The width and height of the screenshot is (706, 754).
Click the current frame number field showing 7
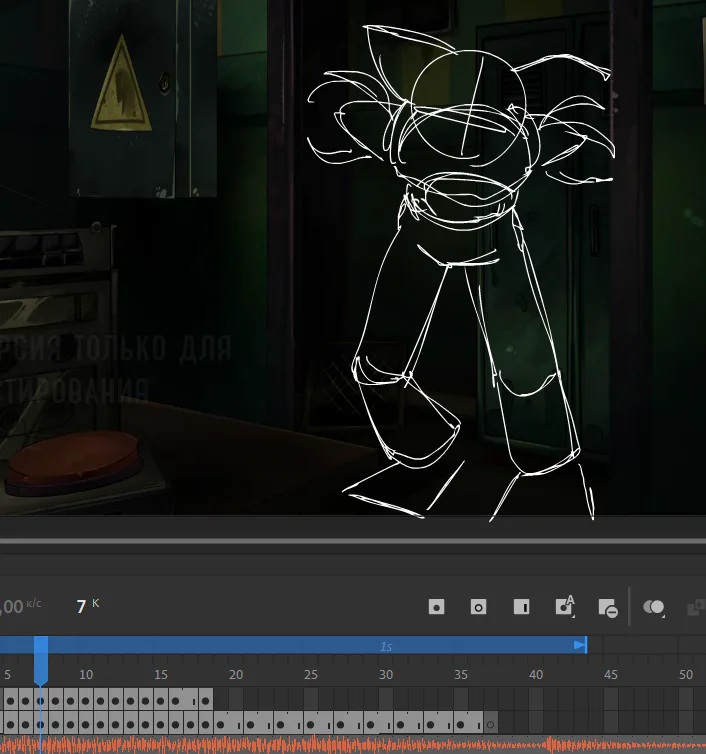[x=82, y=606]
